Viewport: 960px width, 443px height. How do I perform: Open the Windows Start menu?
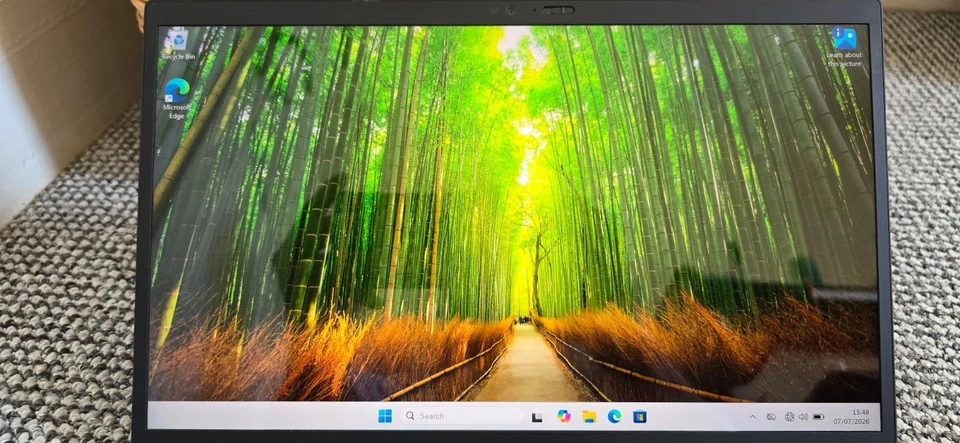click(x=385, y=416)
